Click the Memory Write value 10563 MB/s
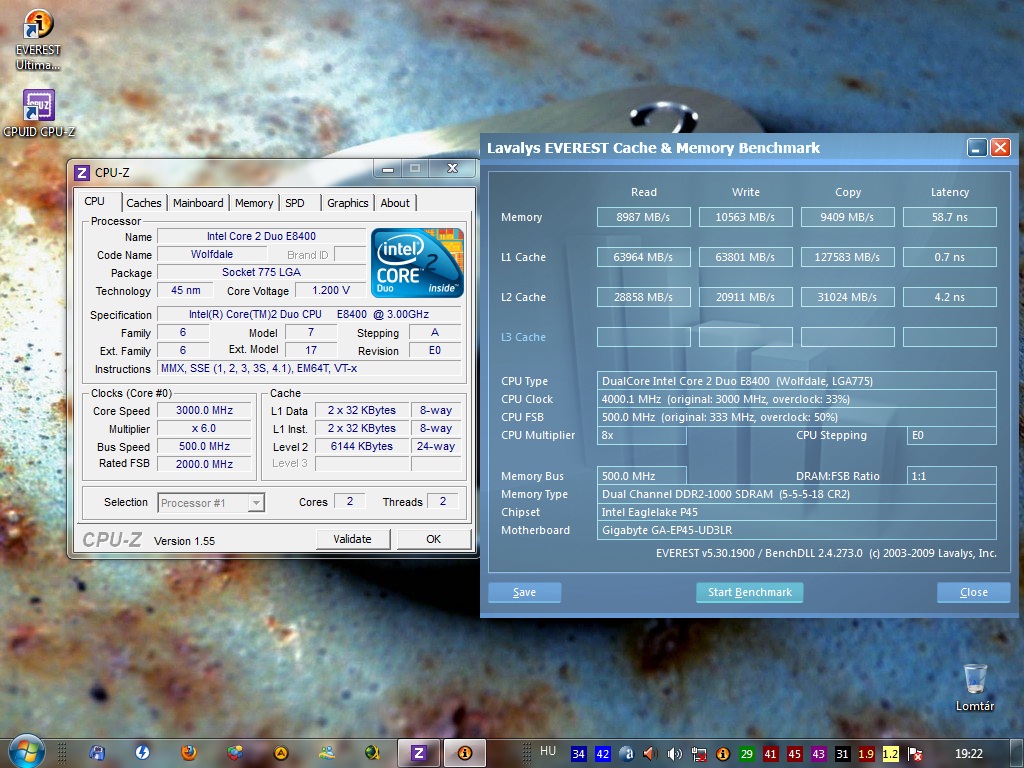 click(x=745, y=217)
